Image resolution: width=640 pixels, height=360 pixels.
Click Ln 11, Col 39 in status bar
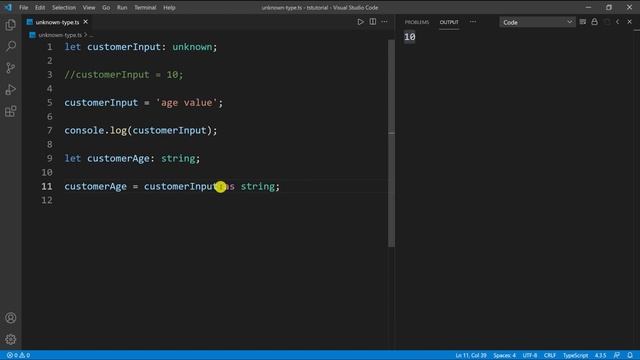[471, 355]
